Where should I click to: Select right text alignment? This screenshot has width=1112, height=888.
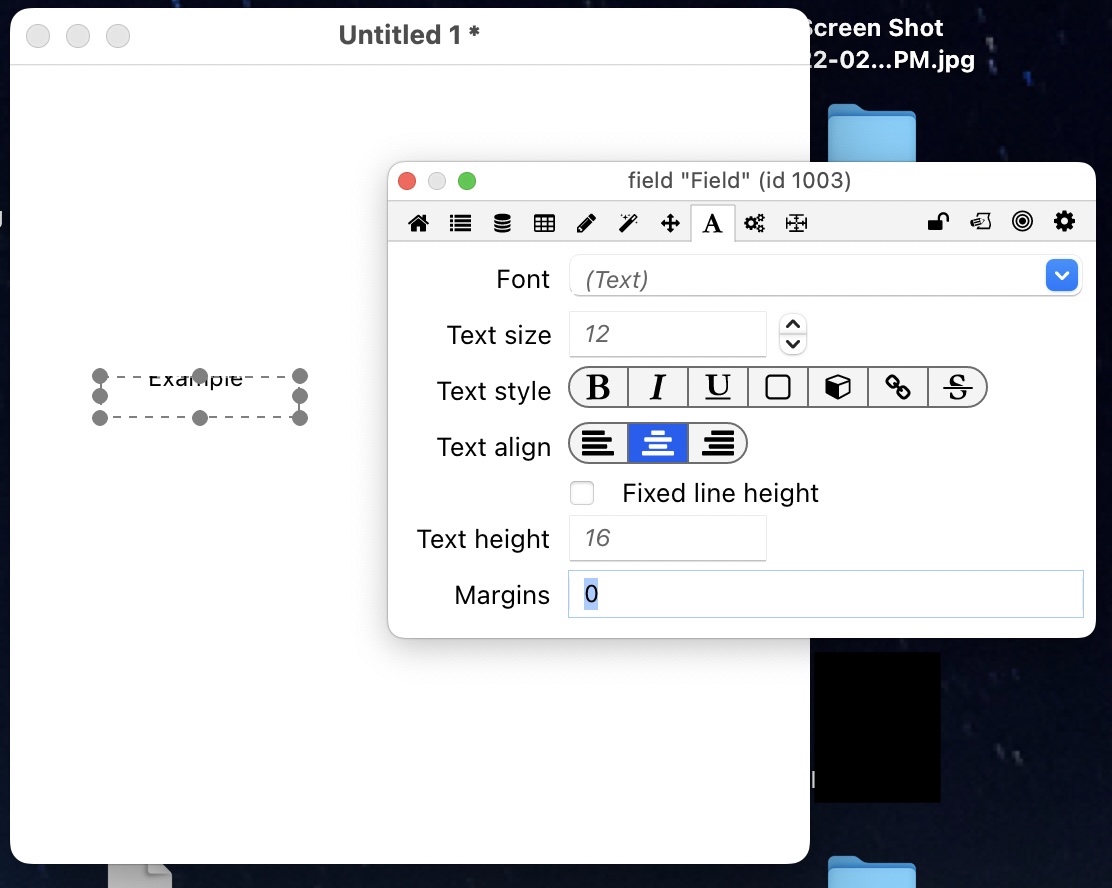718,443
